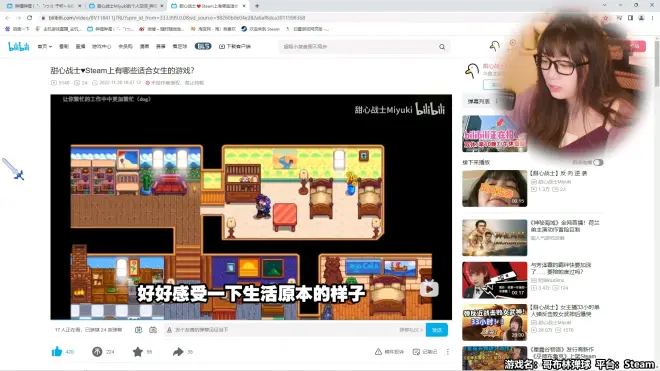The width and height of the screenshot is (660, 371).
Task: Click the video player to pause playback
Action: pyautogui.click(x=251, y=206)
